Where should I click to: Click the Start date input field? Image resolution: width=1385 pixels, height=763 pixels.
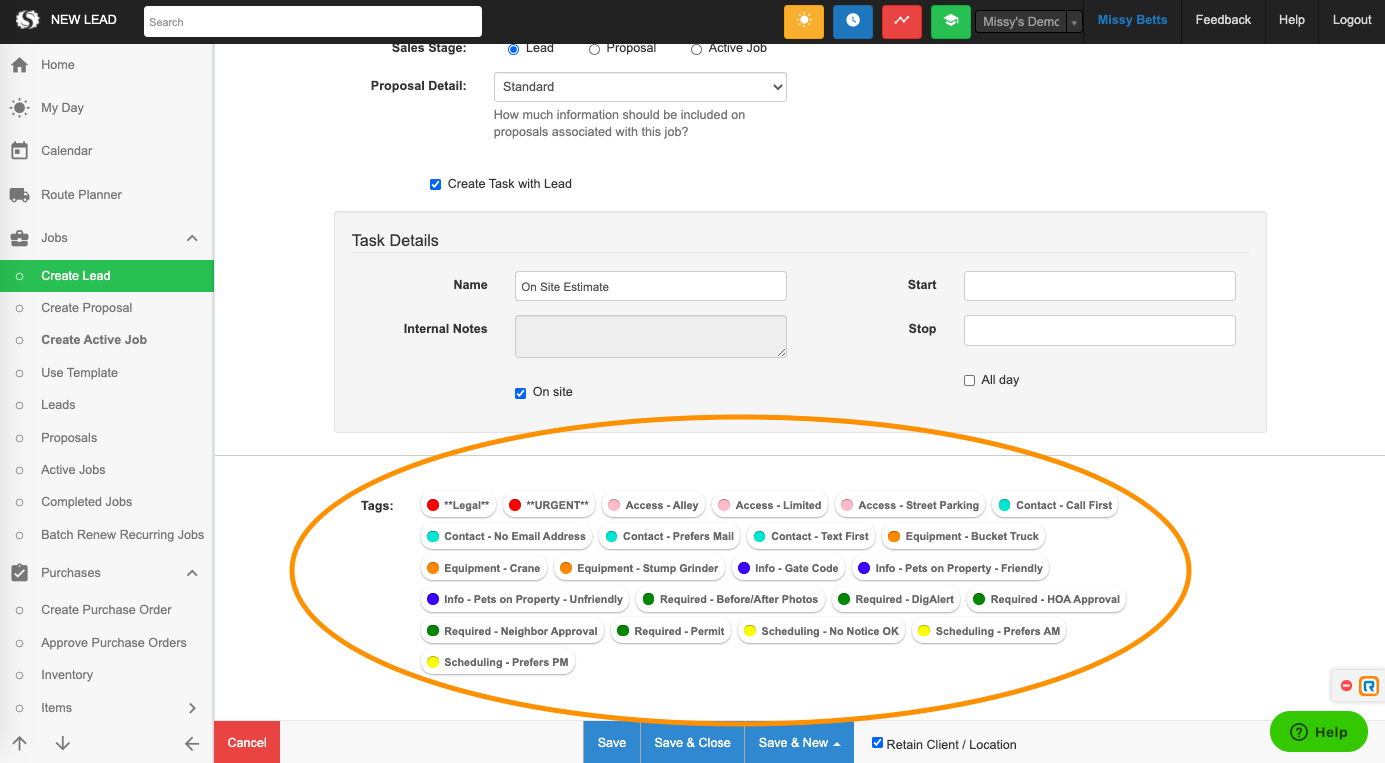pyautogui.click(x=1100, y=286)
